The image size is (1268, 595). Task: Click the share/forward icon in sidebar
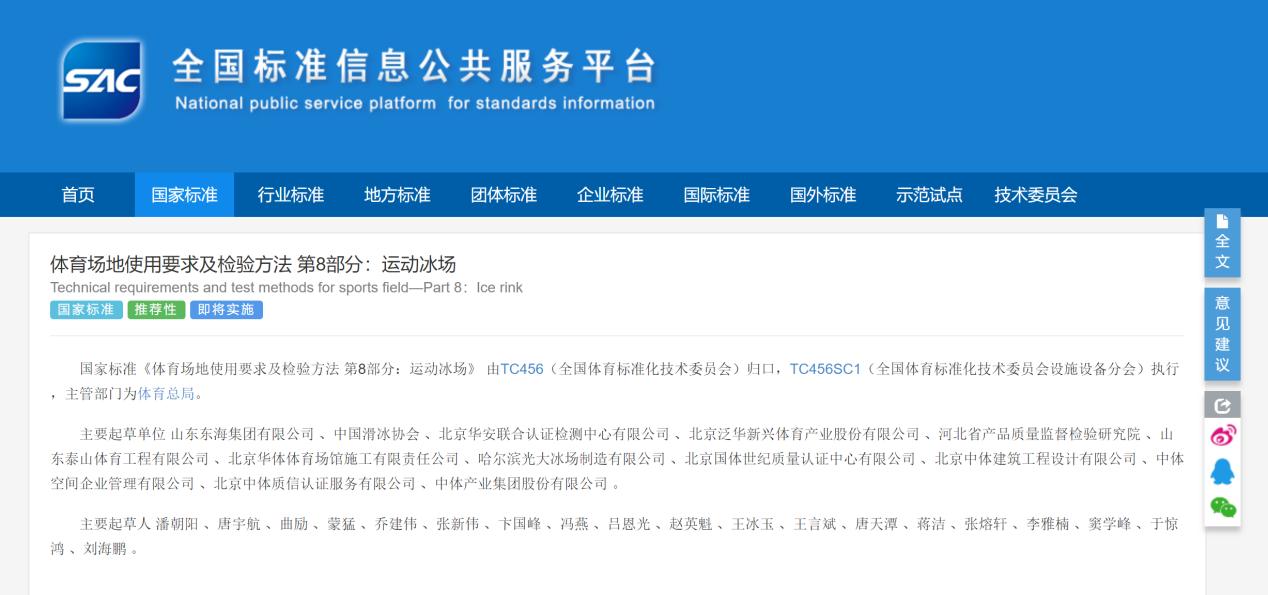click(x=1222, y=404)
